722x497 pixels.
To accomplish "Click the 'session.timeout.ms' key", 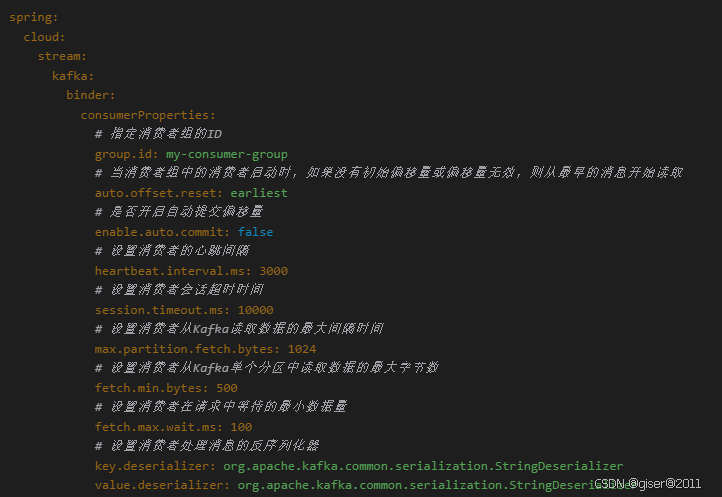I will (x=158, y=310).
